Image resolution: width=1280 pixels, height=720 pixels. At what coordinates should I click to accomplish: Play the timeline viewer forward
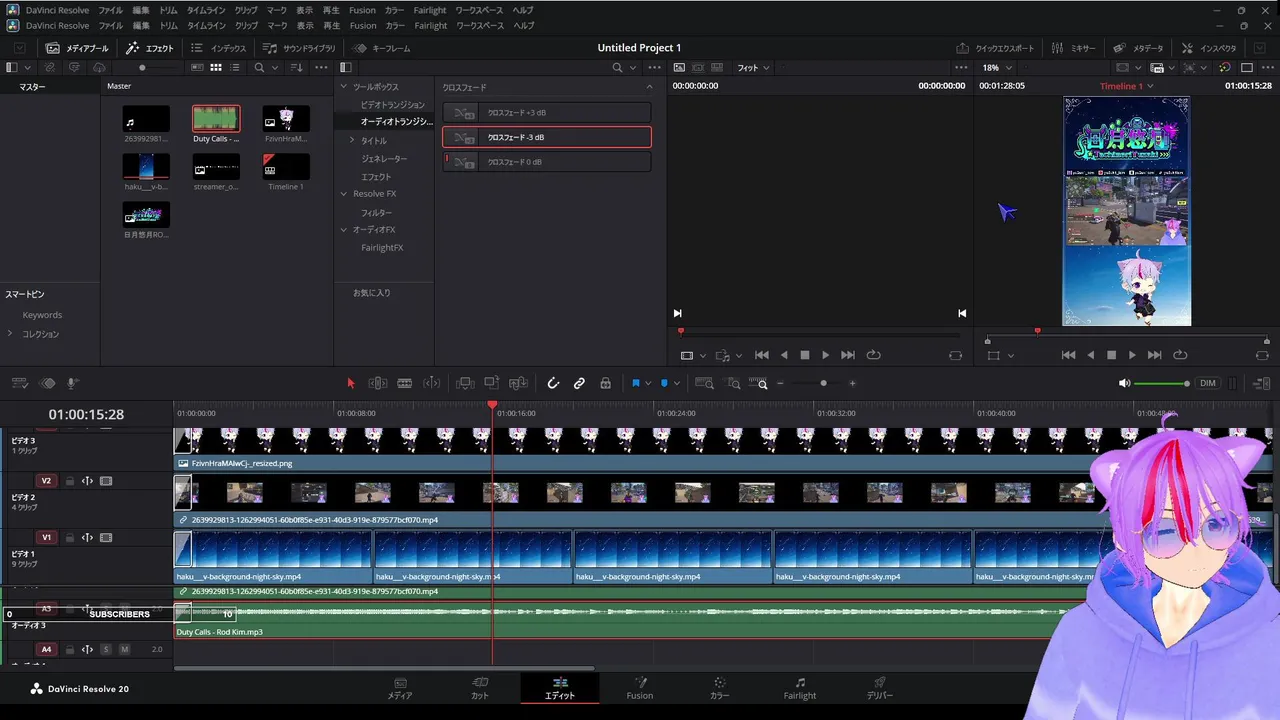pos(1132,355)
